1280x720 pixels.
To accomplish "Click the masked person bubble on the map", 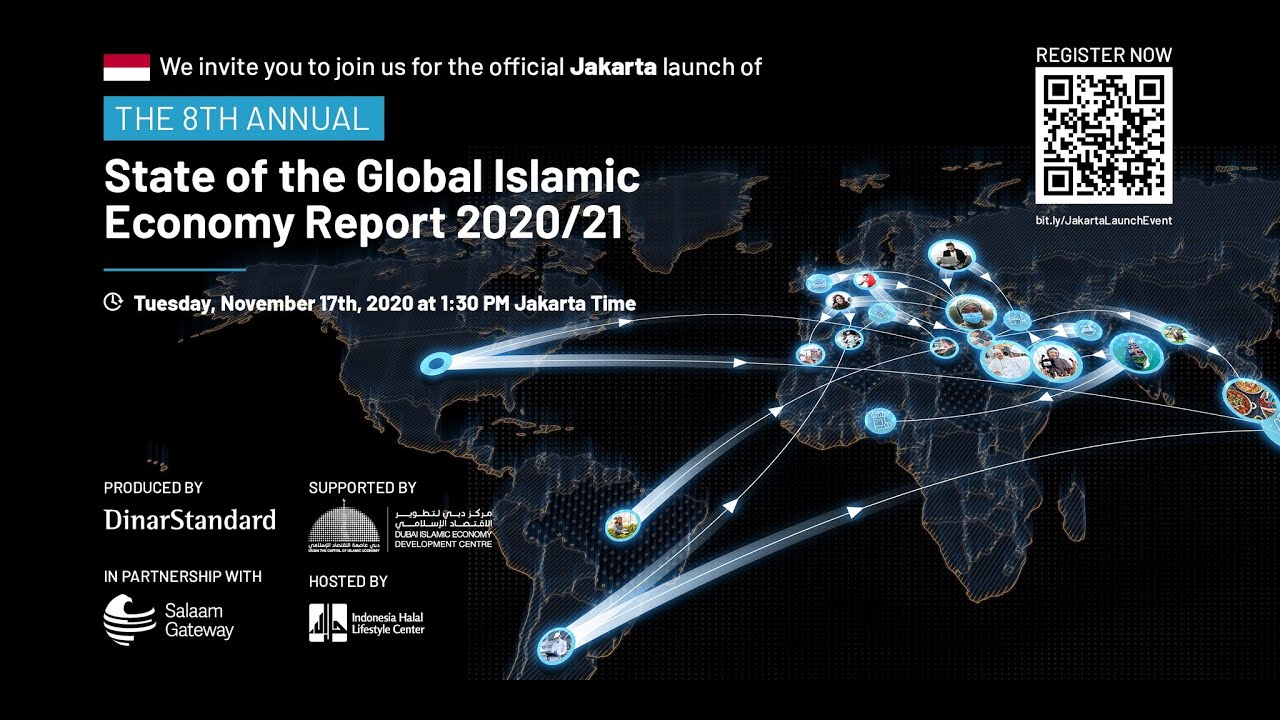I will 971,314.
